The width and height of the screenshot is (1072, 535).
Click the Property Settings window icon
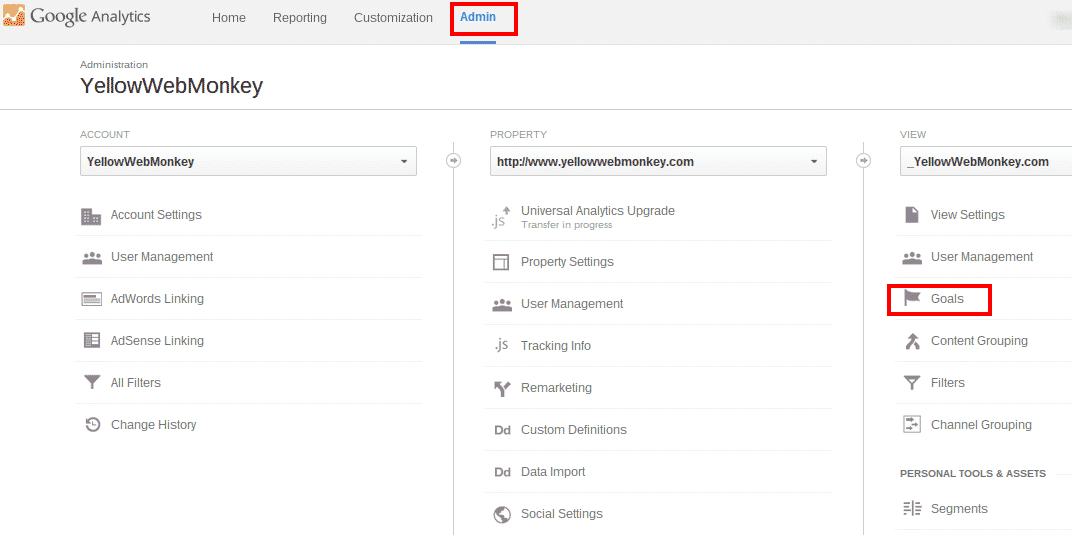[501, 262]
